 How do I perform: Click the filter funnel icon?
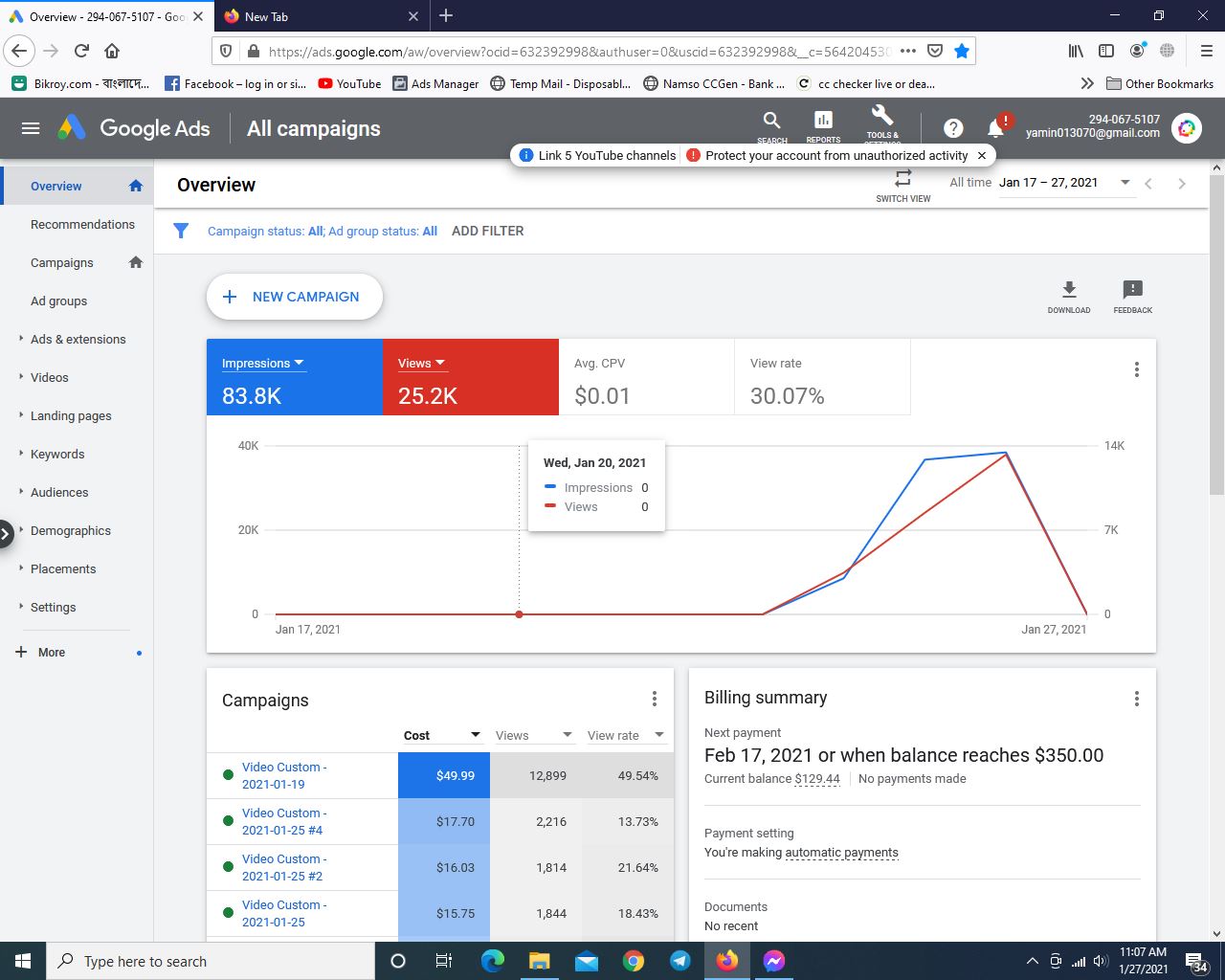point(181,231)
